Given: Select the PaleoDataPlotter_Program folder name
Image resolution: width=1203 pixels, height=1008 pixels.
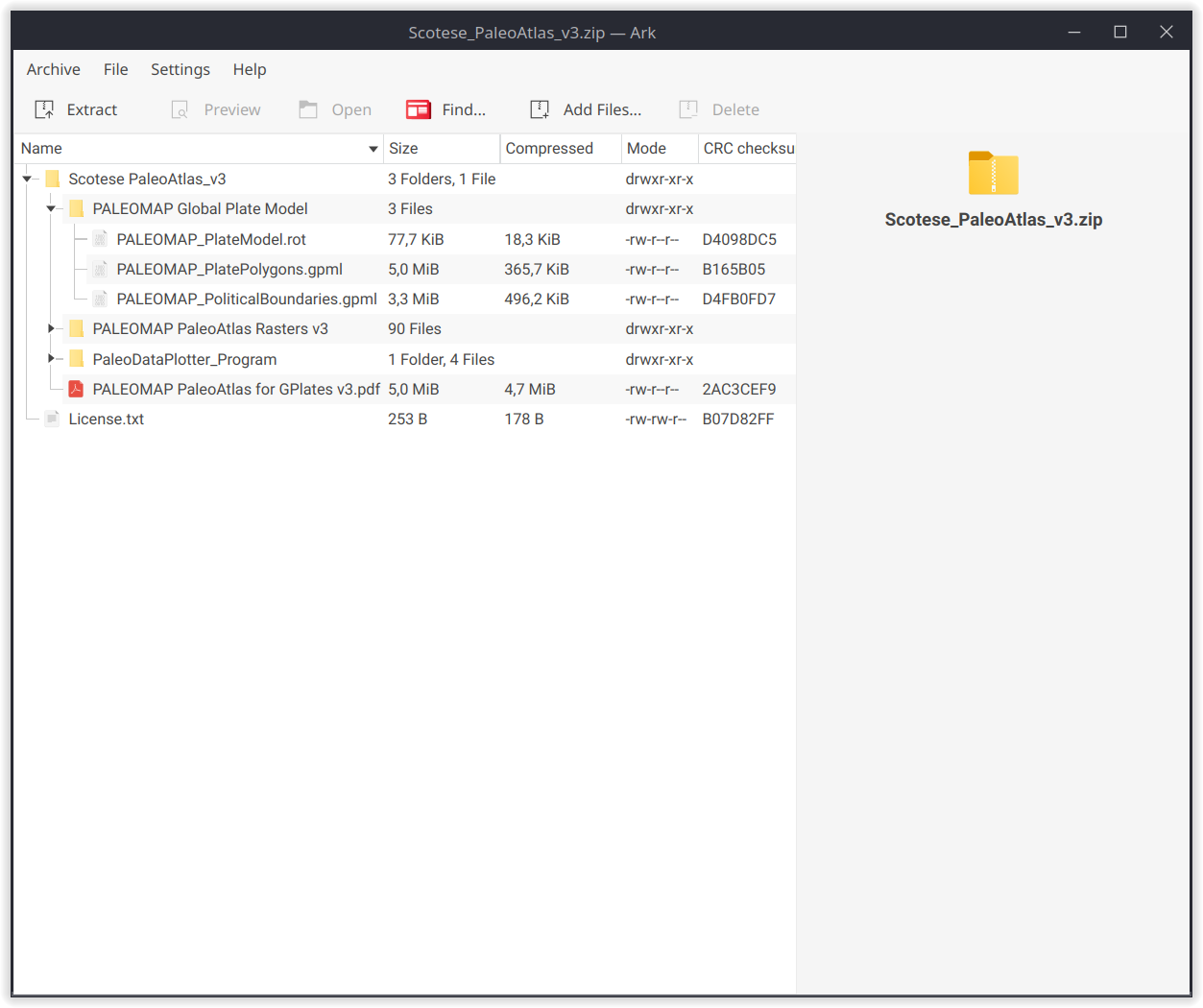Looking at the screenshot, I should (x=184, y=359).
